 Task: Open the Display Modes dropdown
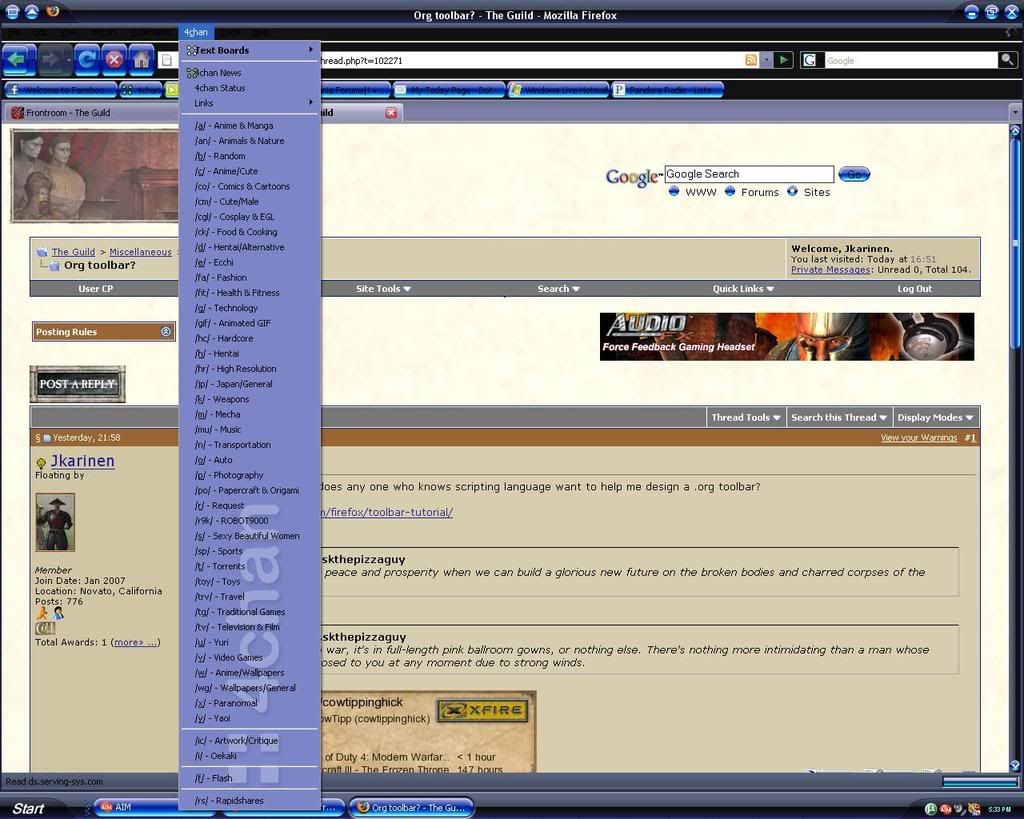click(935, 417)
